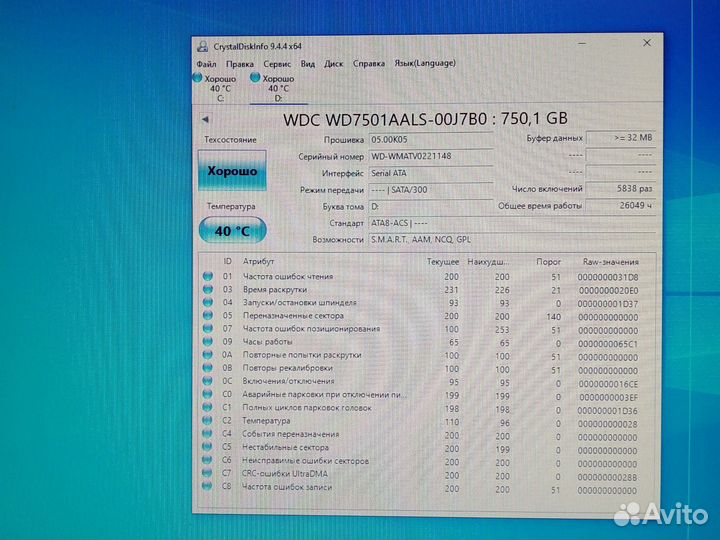Click status icon for attribute 03

tap(208, 289)
